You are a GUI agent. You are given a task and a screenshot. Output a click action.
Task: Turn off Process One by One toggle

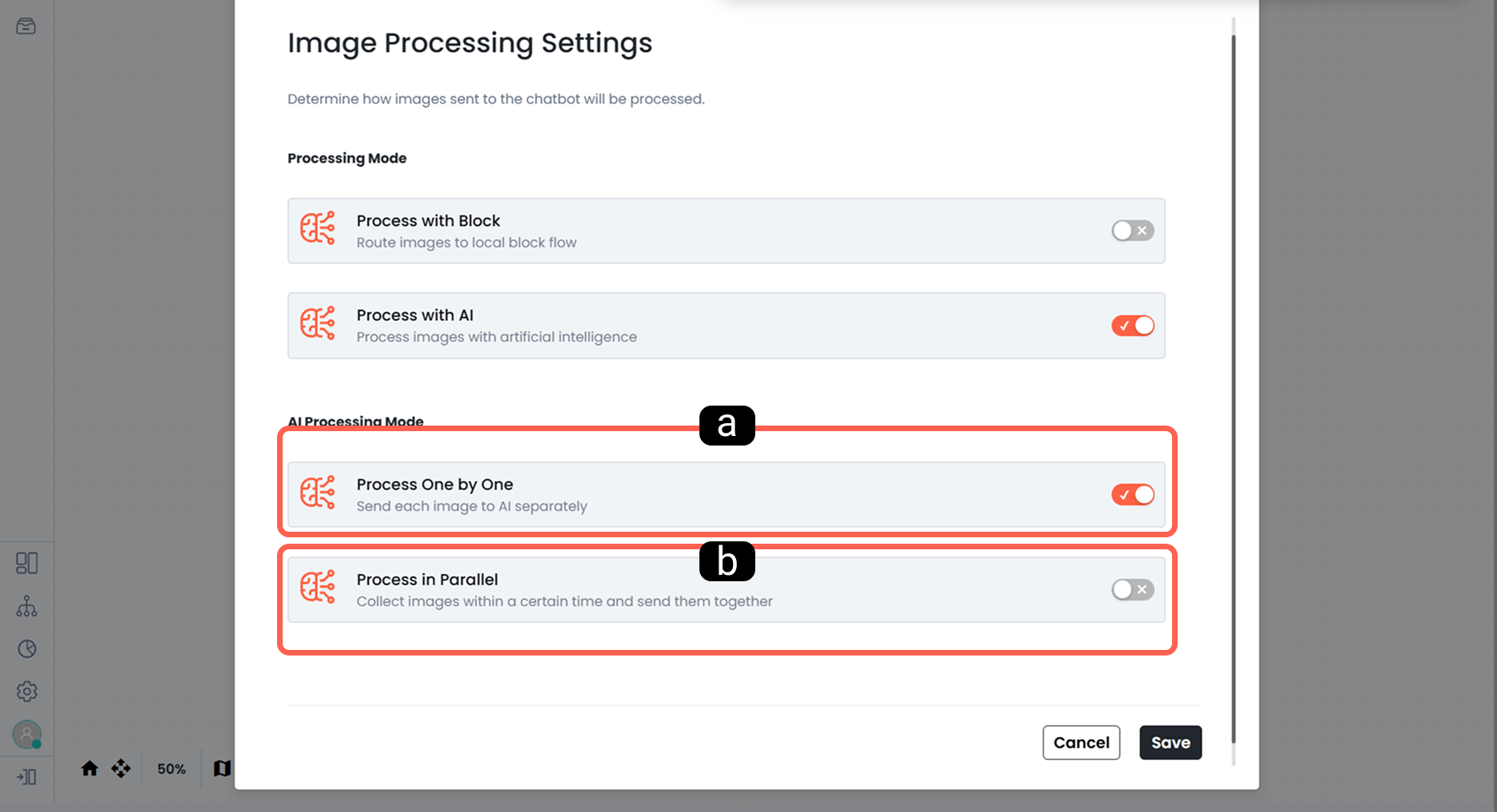point(1132,495)
